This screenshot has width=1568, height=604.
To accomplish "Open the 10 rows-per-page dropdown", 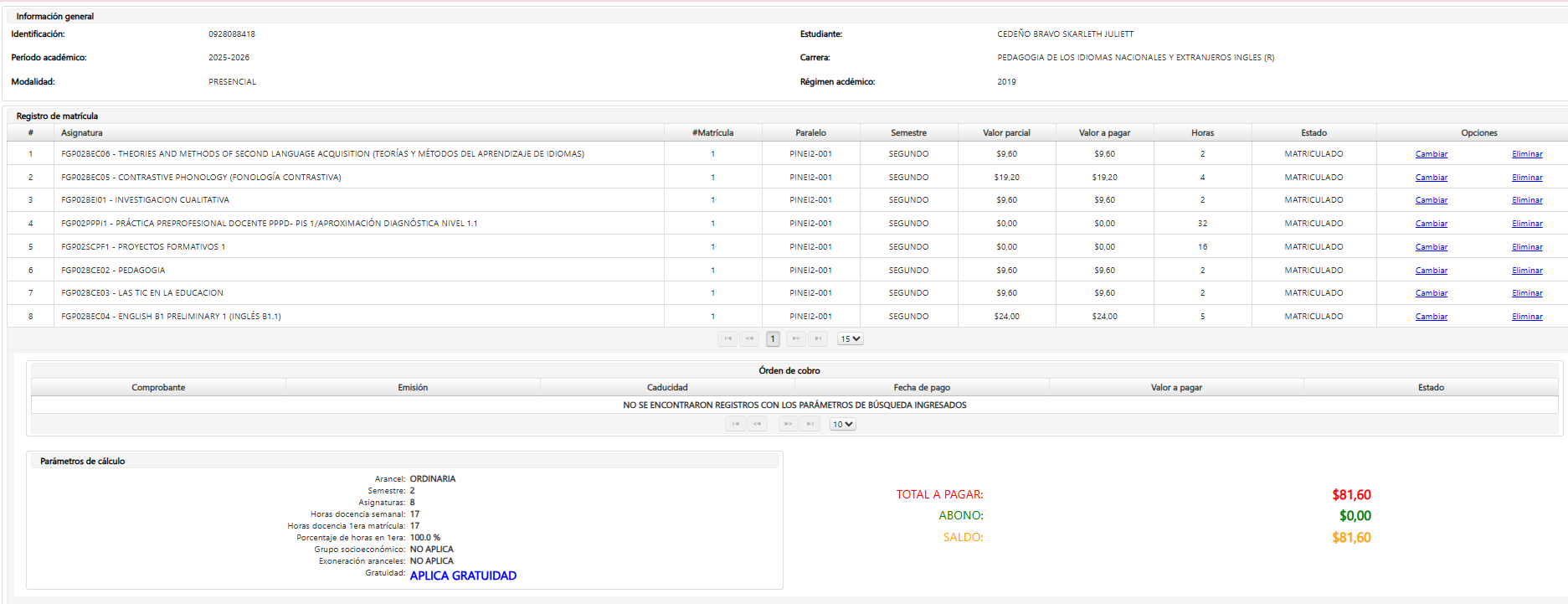I will click(x=842, y=425).
